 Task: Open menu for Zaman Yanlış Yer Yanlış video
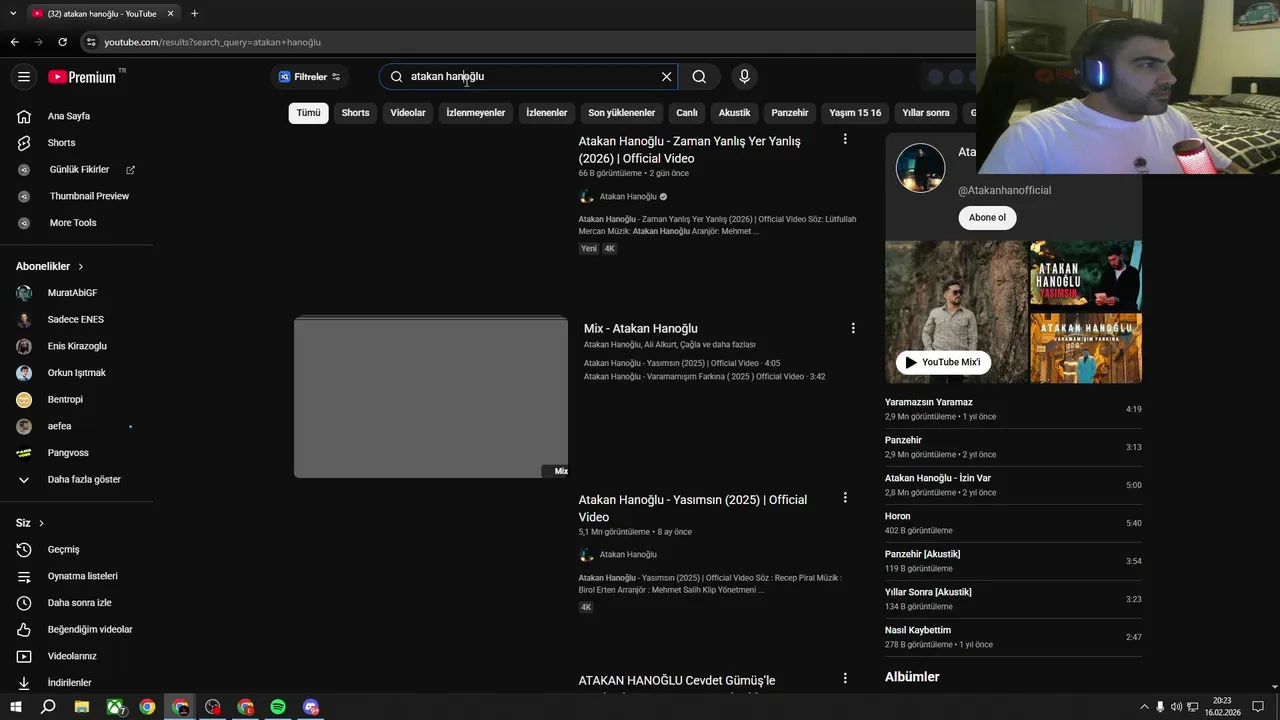845,139
